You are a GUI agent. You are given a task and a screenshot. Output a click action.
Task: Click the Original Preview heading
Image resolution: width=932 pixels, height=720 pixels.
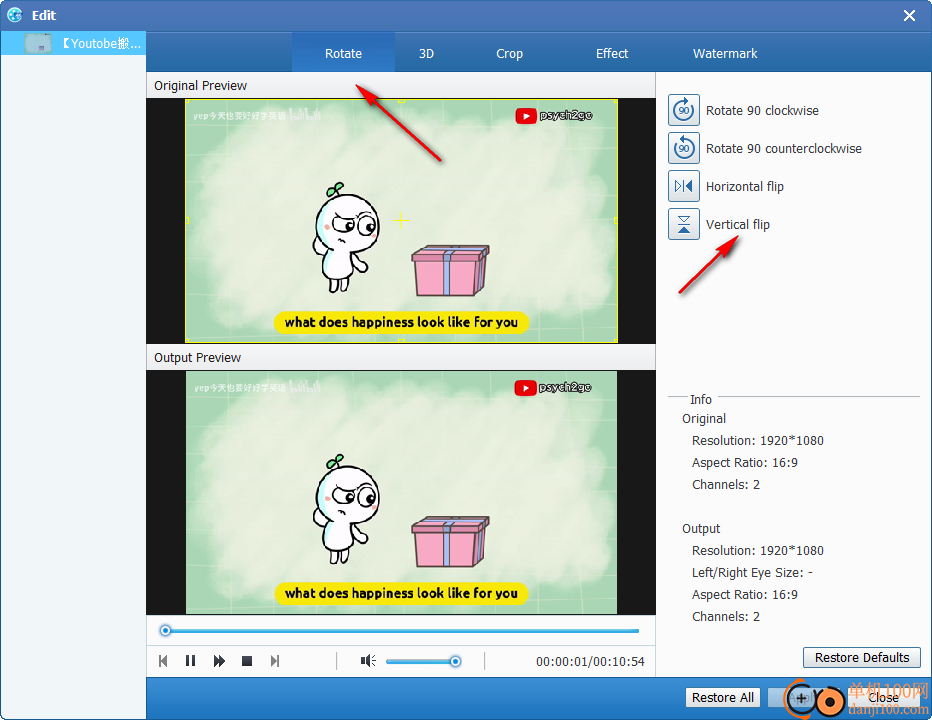(200, 86)
